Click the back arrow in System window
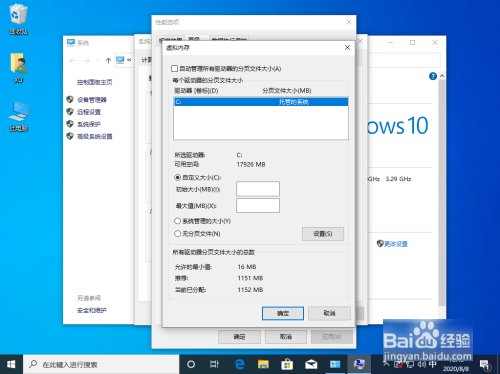This screenshot has width=500, height=374. pyautogui.click(x=72, y=60)
